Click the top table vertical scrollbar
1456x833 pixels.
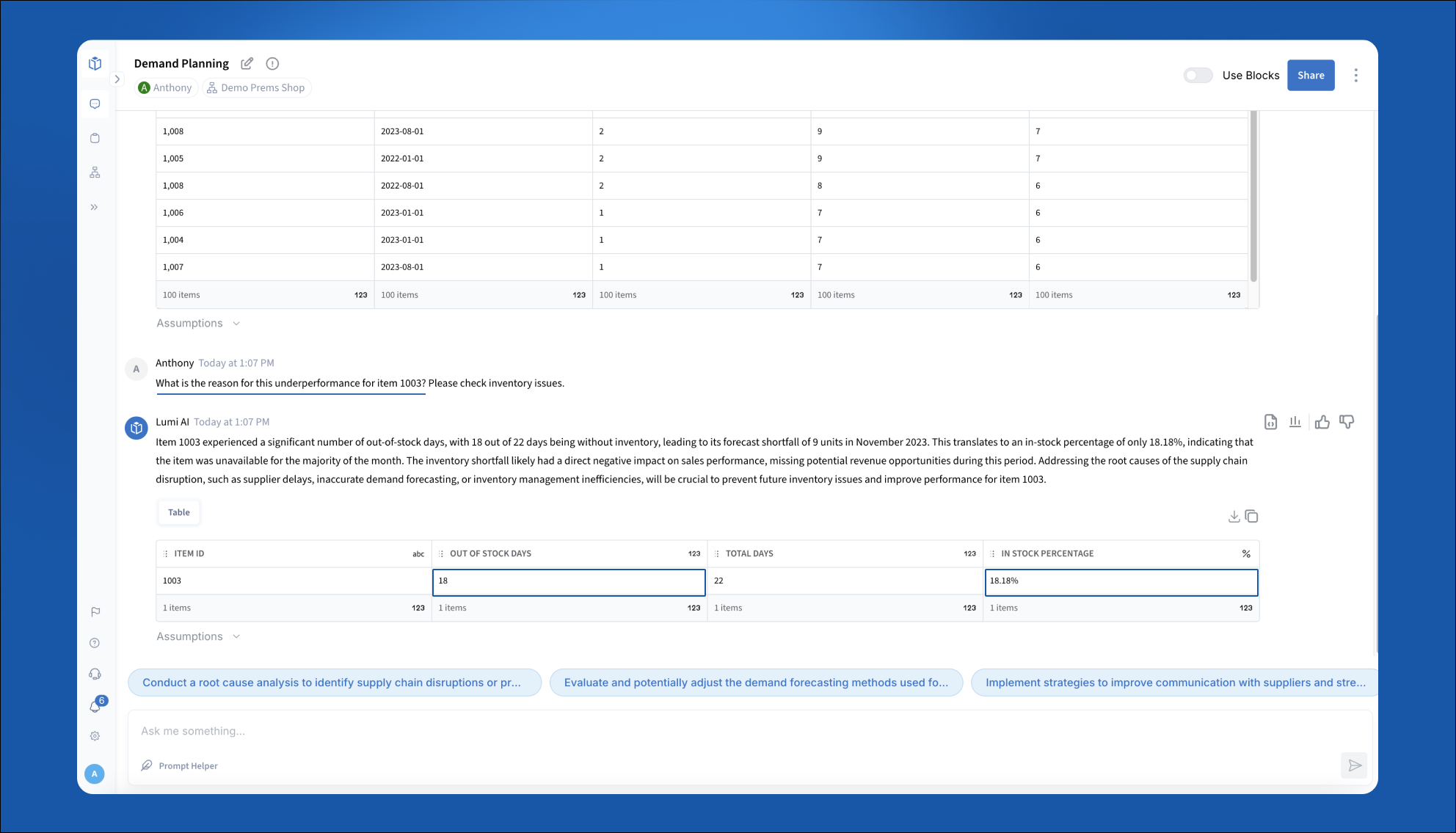point(1253,197)
